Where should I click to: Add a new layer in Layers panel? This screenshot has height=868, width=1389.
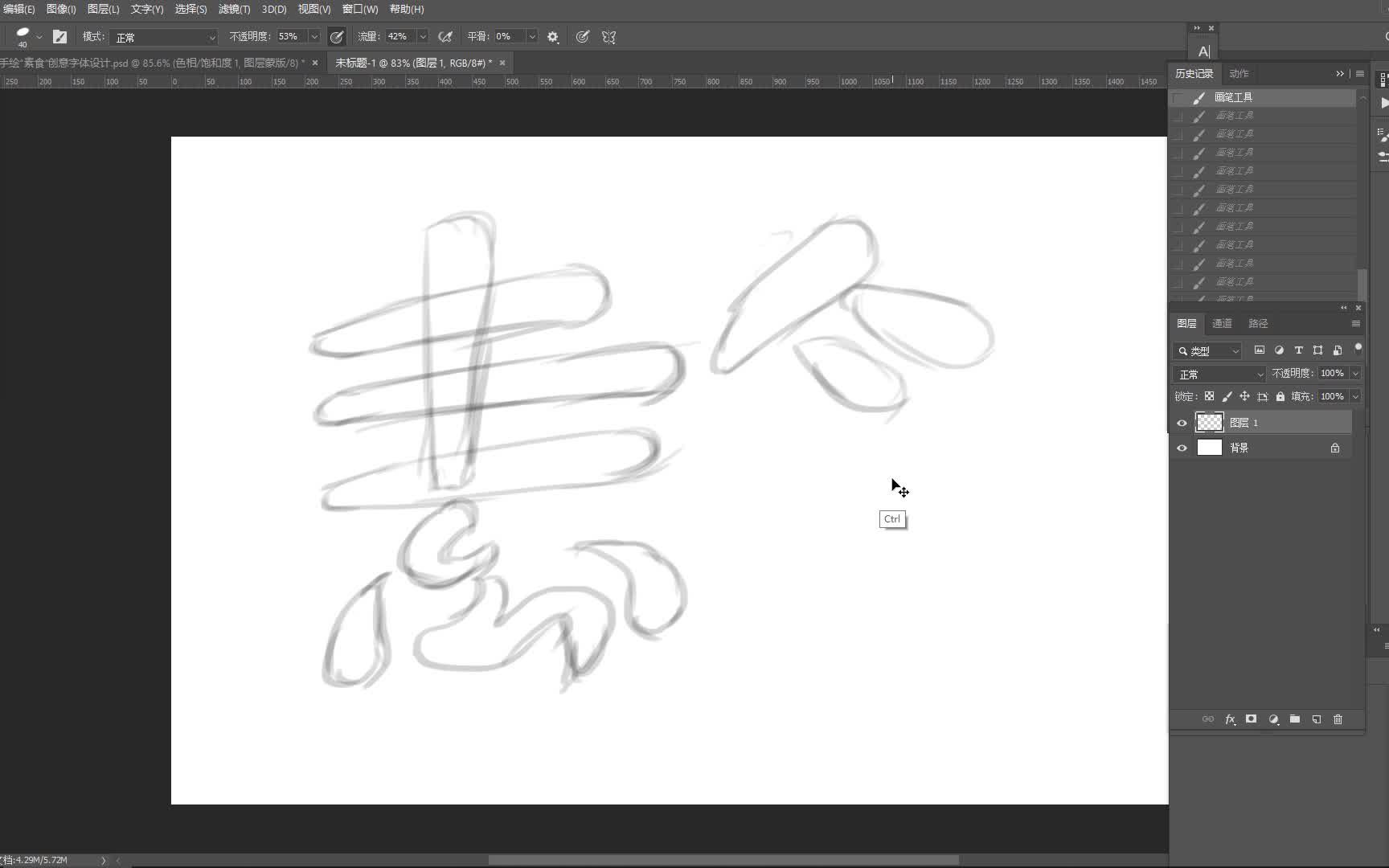pyautogui.click(x=1317, y=719)
